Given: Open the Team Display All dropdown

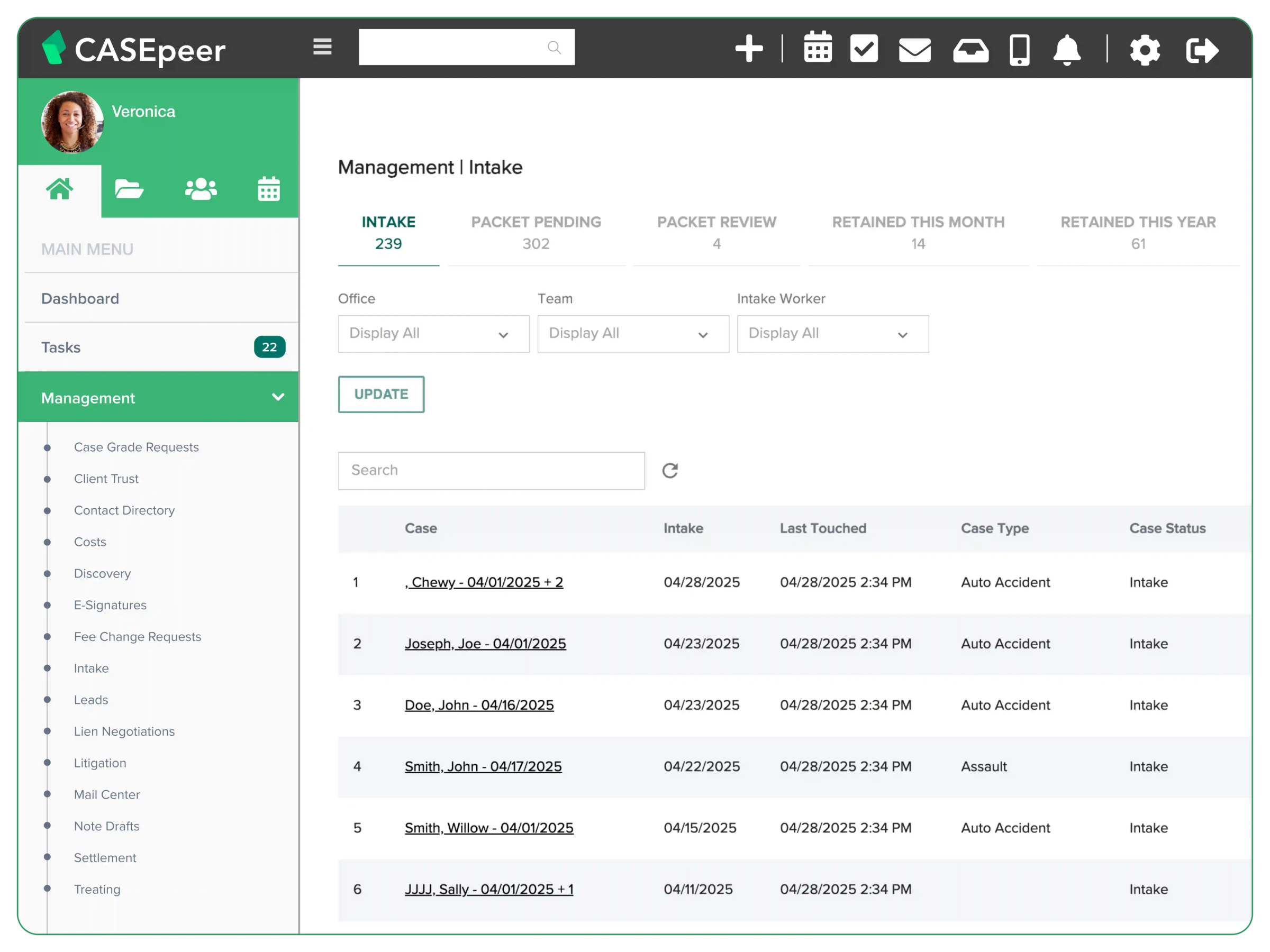Looking at the screenshot, I should pyautogui.click(x=633, y=334).
